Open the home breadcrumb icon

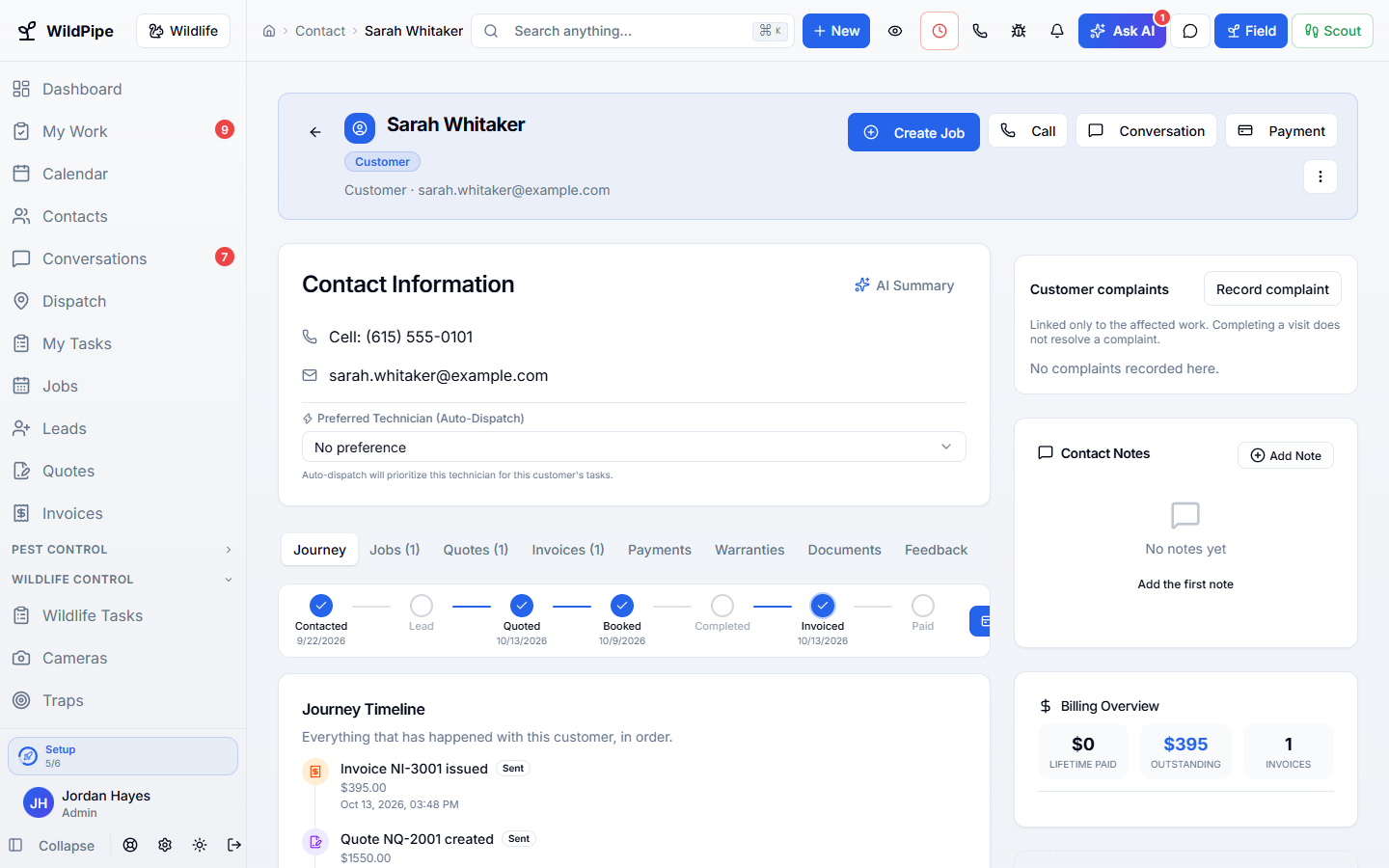tap(269, 31)
